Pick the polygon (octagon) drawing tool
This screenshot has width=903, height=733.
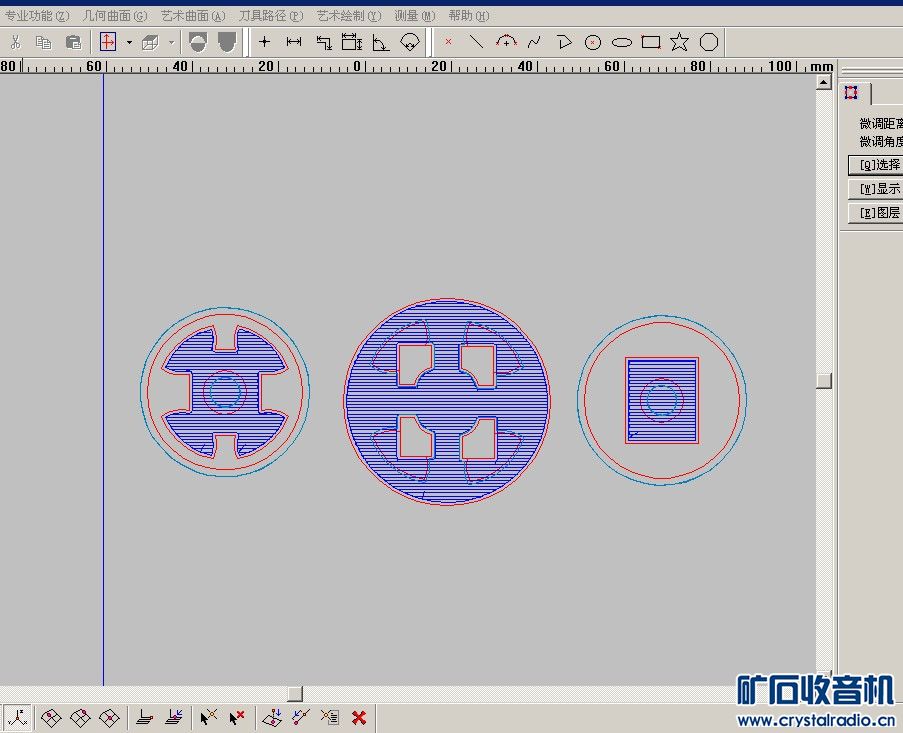pyautogui.click(x=709, y=42)
